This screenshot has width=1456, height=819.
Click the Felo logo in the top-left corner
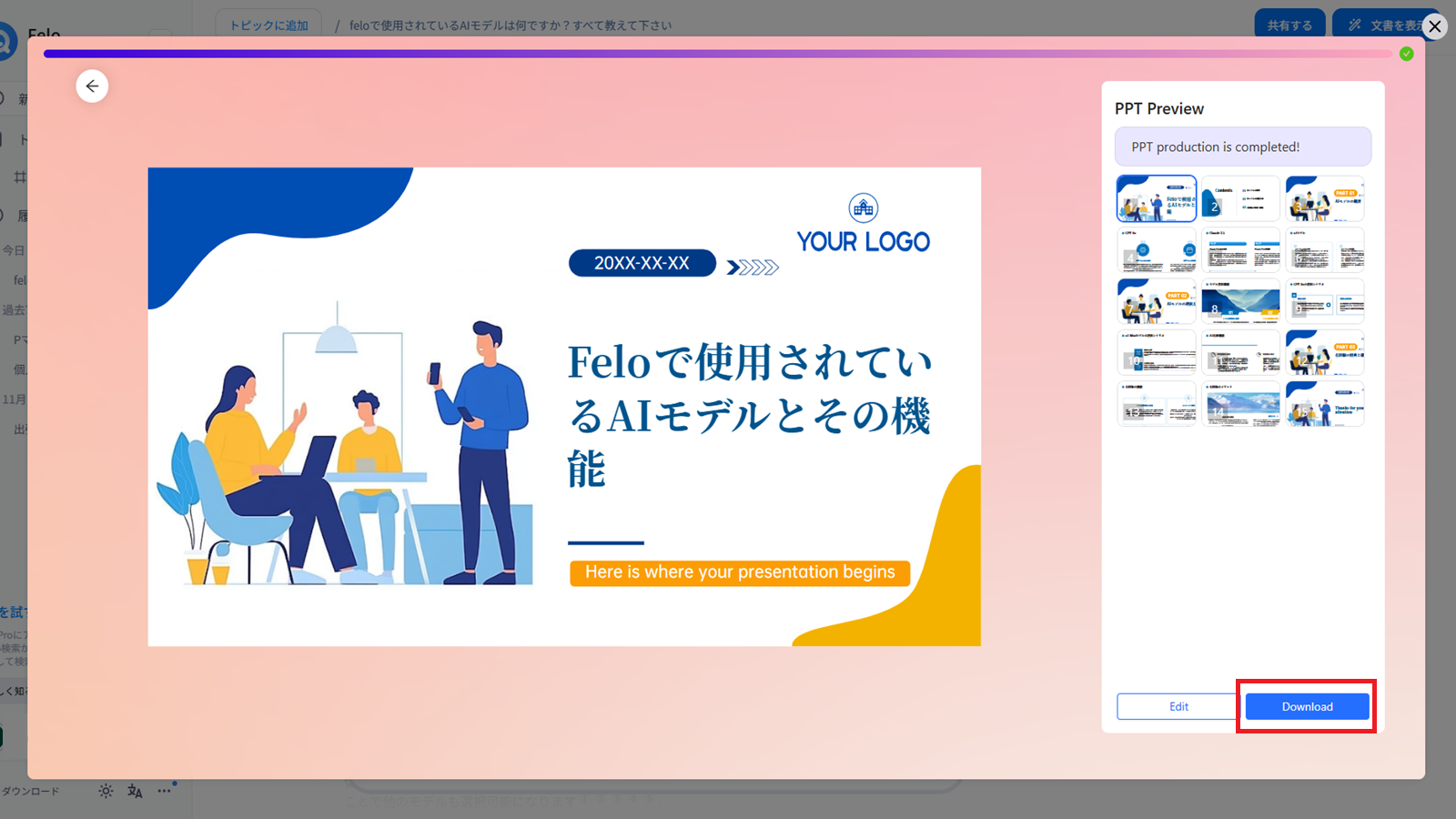click(x=9, y=41)
